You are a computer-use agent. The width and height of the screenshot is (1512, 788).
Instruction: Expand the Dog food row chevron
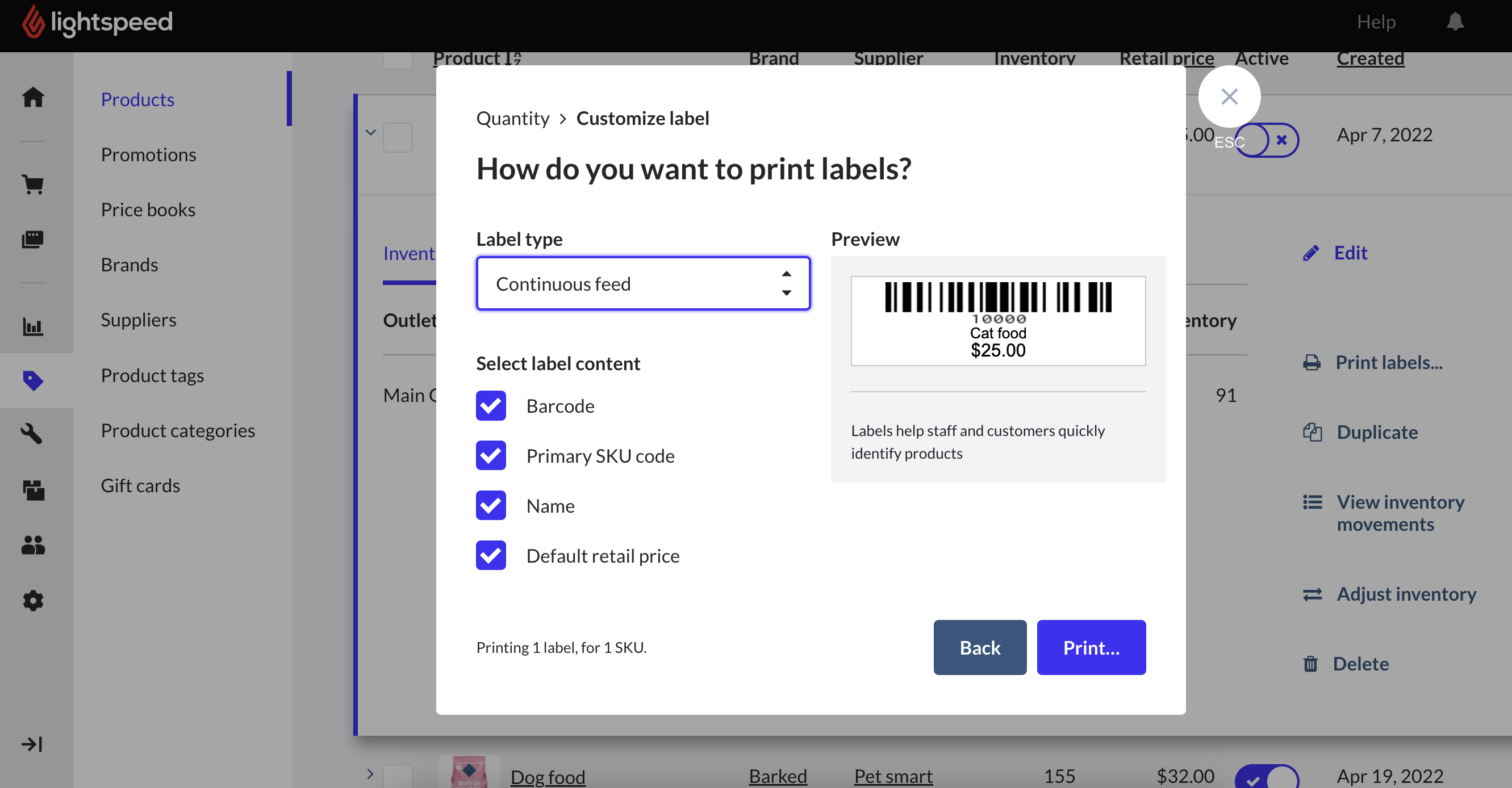click(x=370, y=774)
